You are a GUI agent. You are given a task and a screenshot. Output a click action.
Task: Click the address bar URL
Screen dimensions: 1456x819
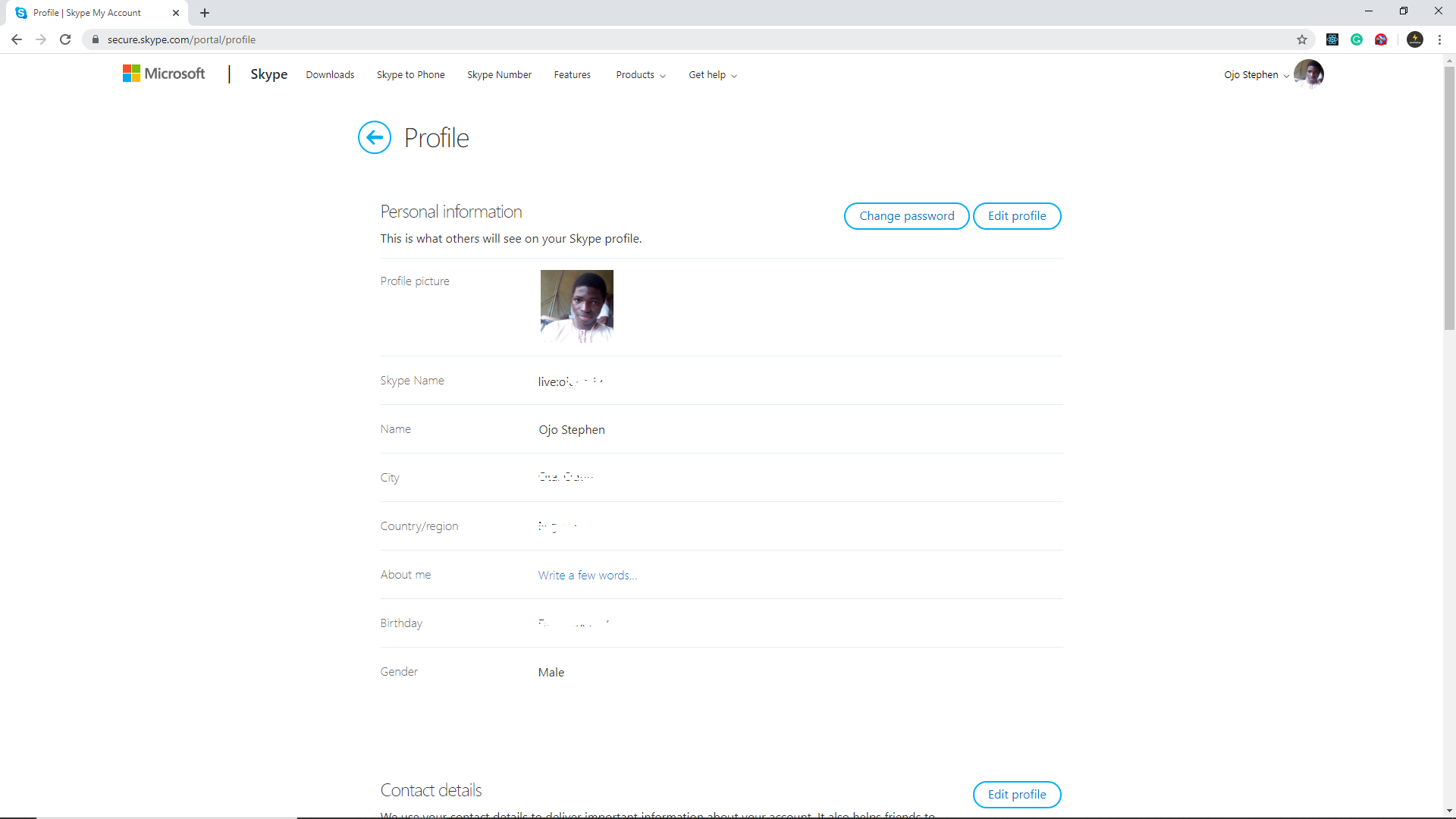point(181,39)
